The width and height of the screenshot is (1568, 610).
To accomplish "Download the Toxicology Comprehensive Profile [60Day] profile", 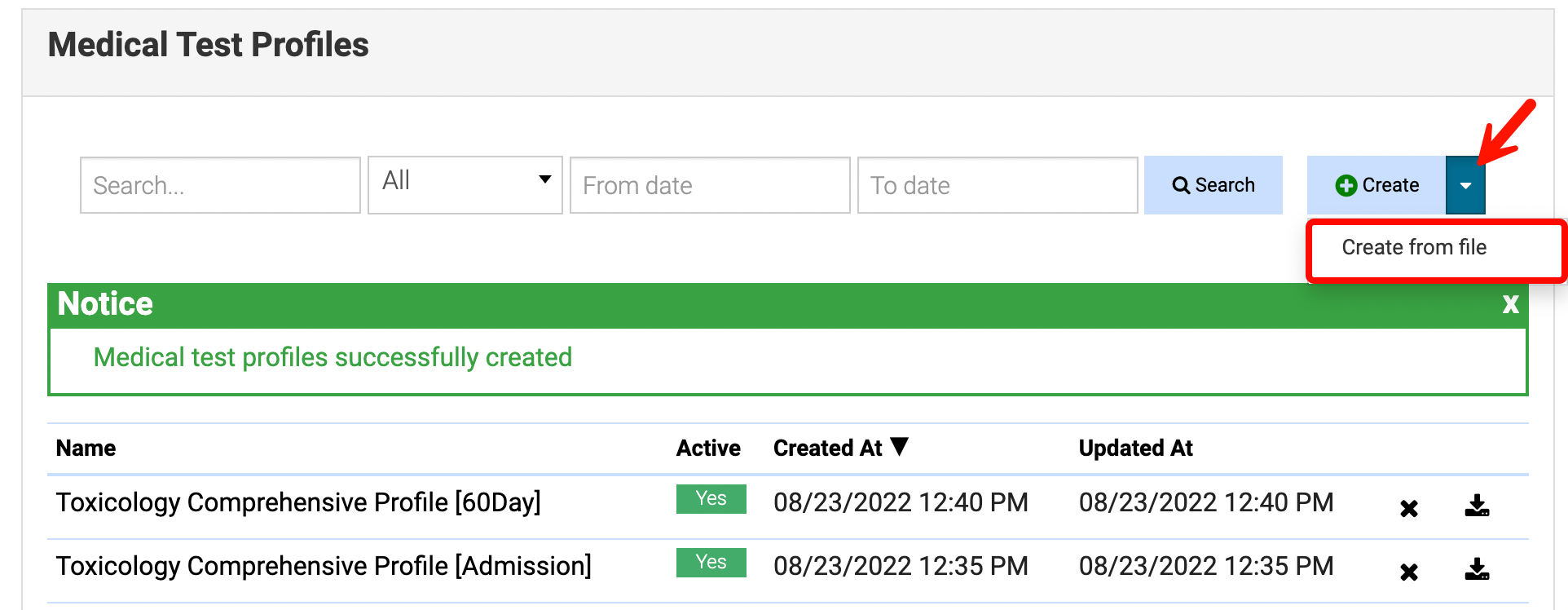I will pyautogui.click(x=1477, y=506).
